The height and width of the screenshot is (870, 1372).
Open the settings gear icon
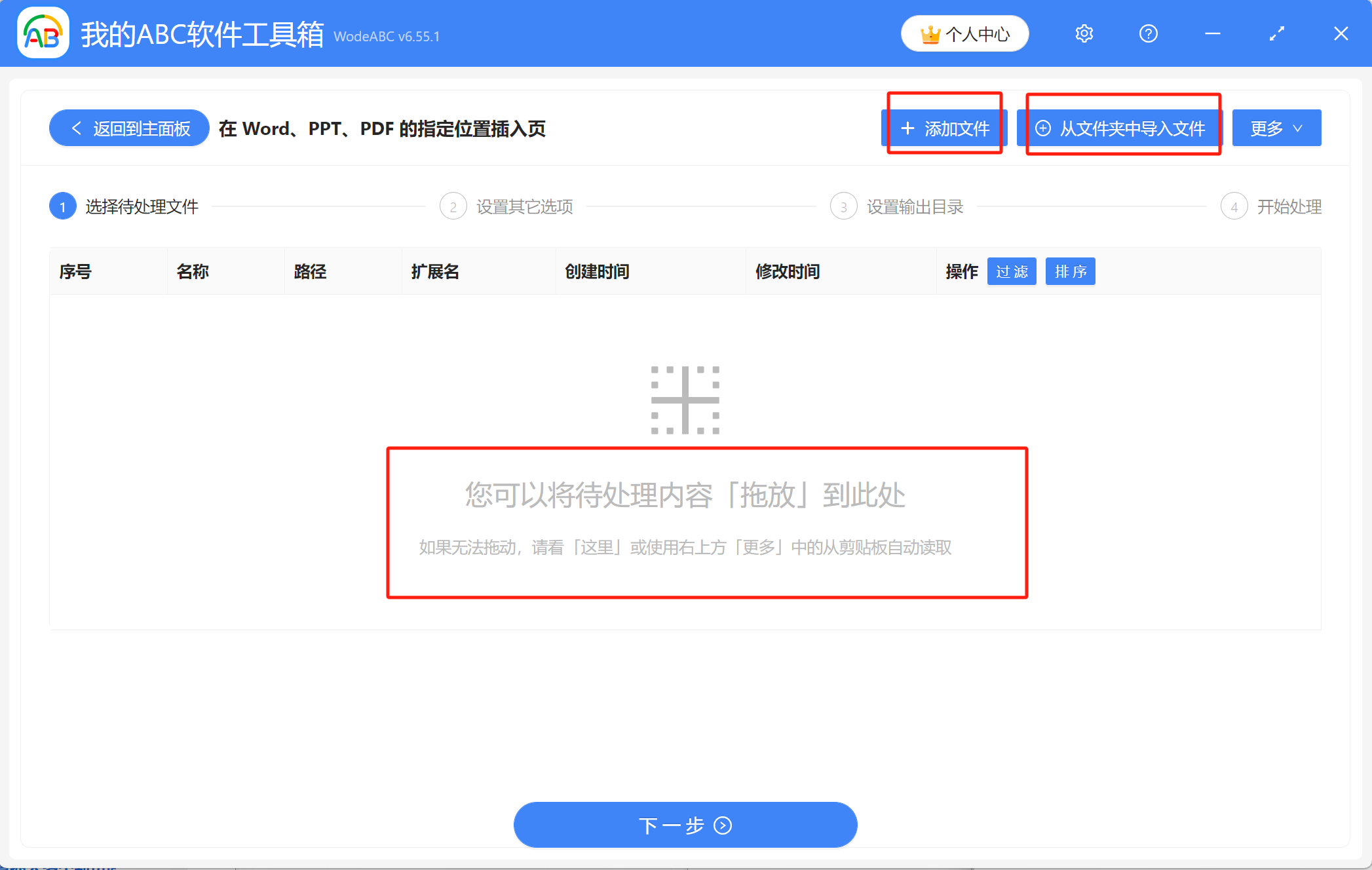pyautogui.click(x=1084, y=33)
